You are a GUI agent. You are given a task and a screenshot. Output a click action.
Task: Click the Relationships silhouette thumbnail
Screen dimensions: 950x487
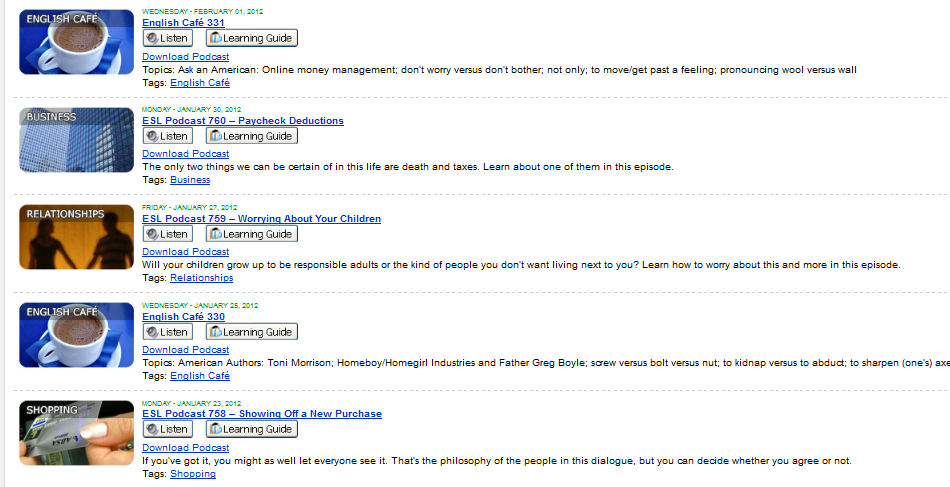tap(76, 237)
